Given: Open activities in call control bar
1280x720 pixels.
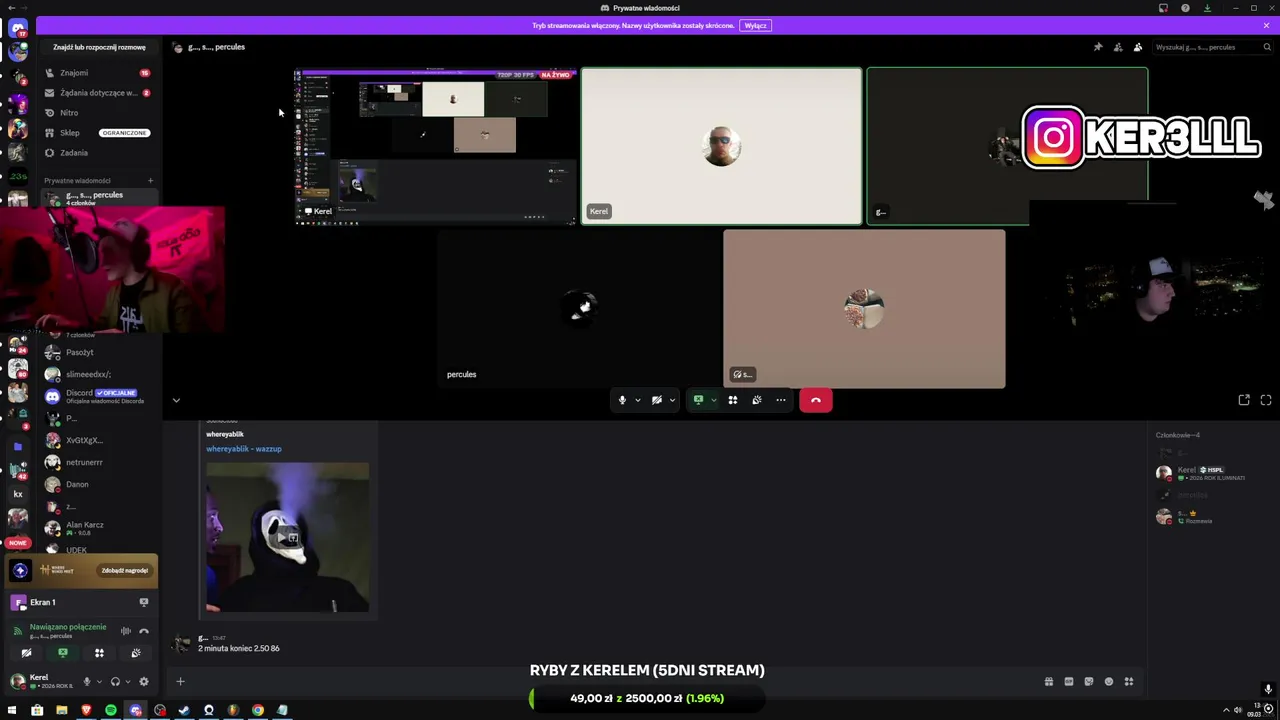Looking at the screenshot, I should [732, 400].
